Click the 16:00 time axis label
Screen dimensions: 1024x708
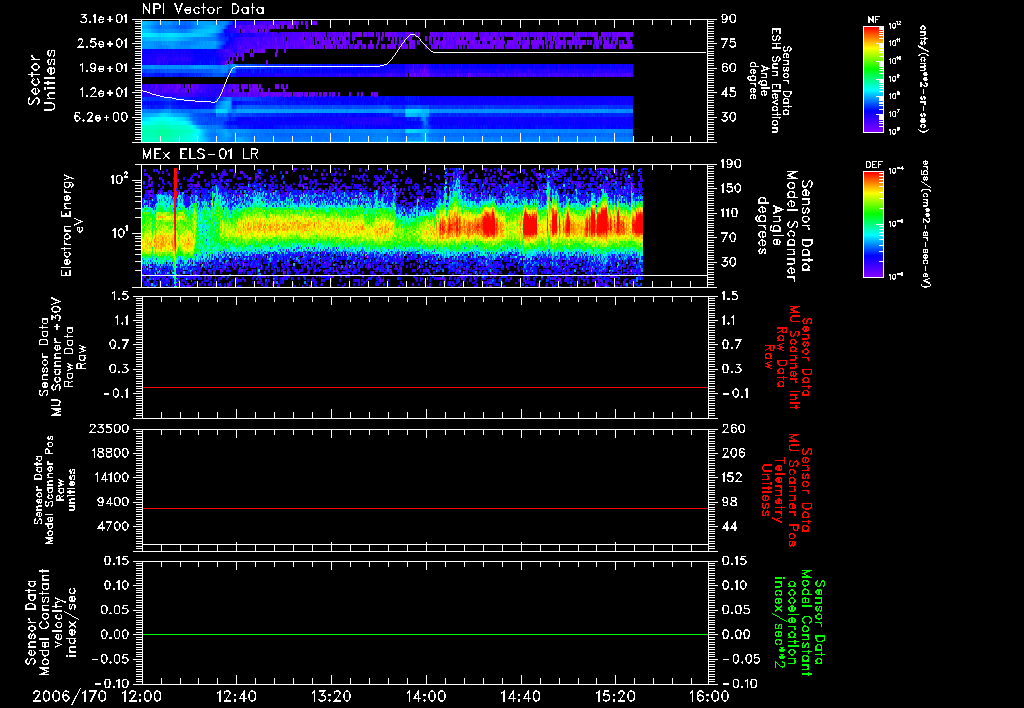709,696
